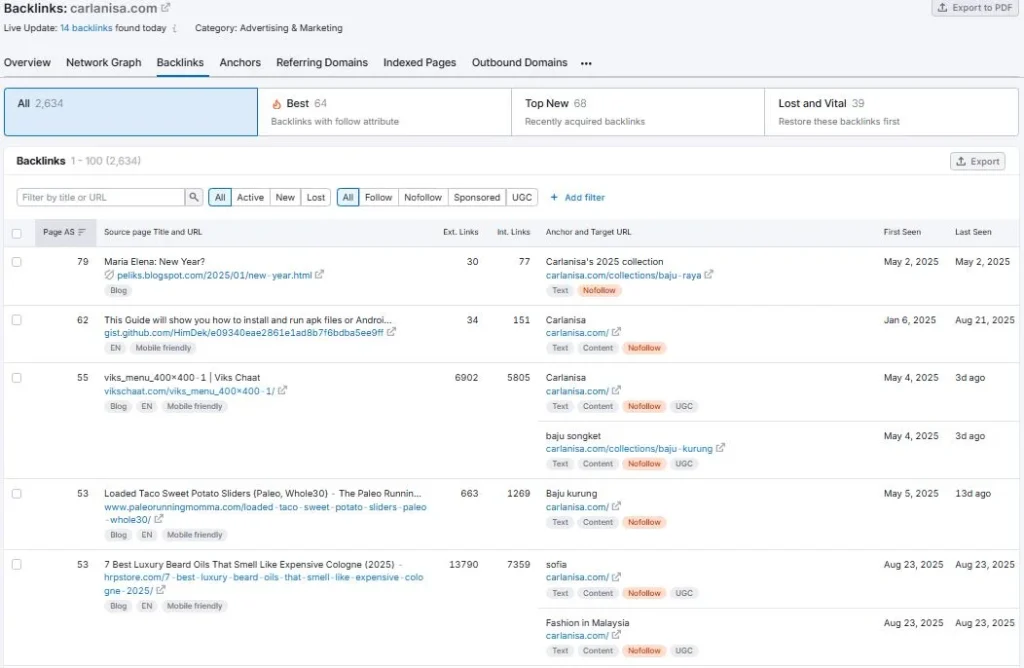Open external link icon for gist.github.com URL

click(x=391, y=332)
